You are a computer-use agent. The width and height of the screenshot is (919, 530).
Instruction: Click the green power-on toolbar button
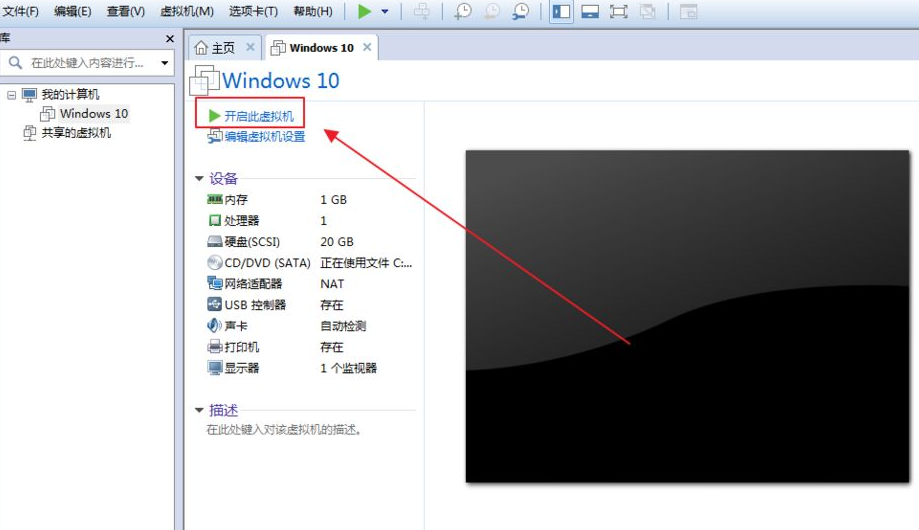coord(365,12)
